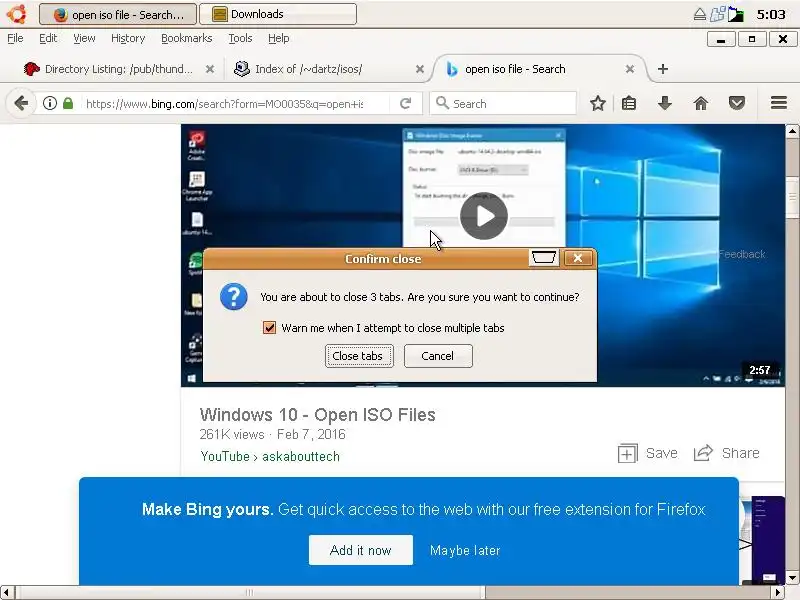Click the network tray icon in panel
This screenshot has width=800, height=600.
pos(717,14)
